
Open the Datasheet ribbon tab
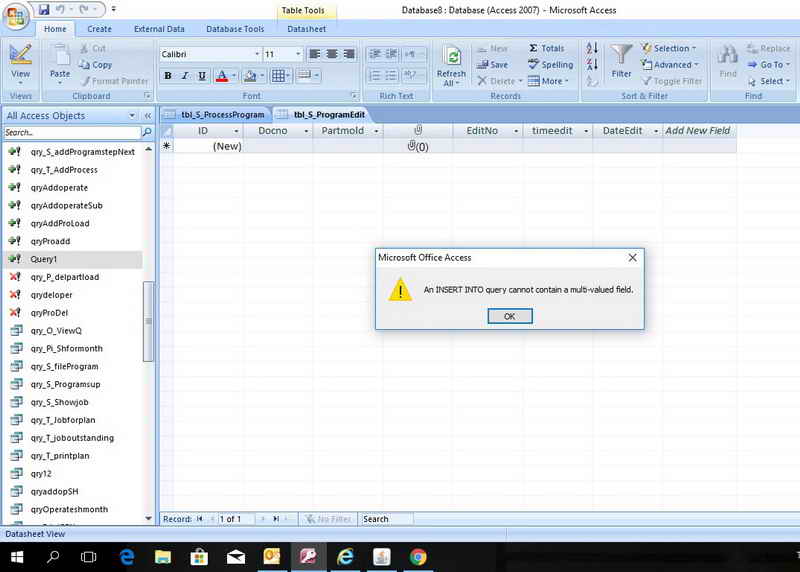click(306, 29)
